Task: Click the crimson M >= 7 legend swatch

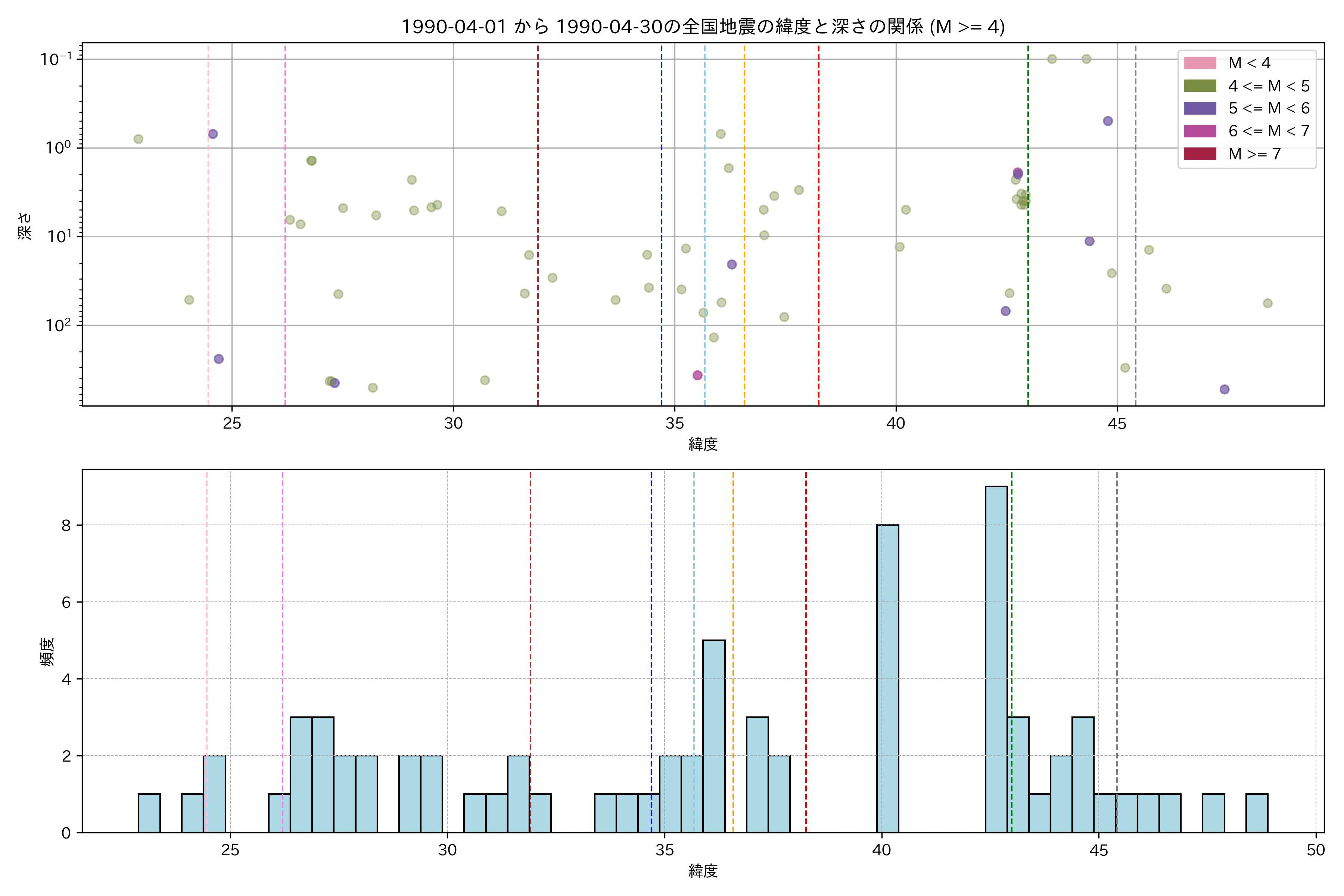Action: click(x=1200, y=154)
